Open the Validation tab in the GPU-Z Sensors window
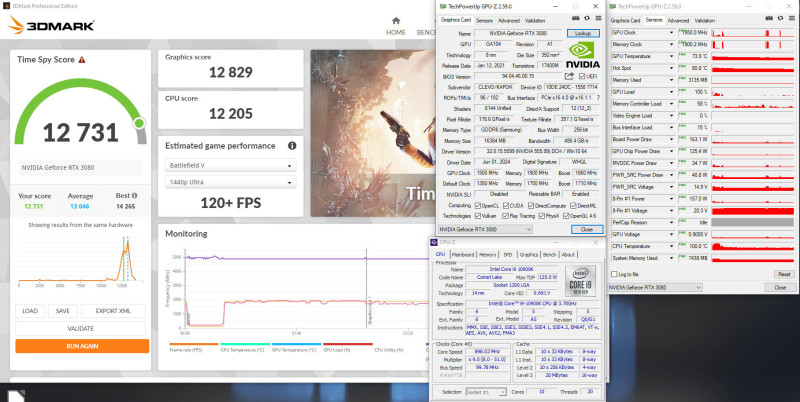The width and height of the screenshot is (800, 402). pos(704,21)
